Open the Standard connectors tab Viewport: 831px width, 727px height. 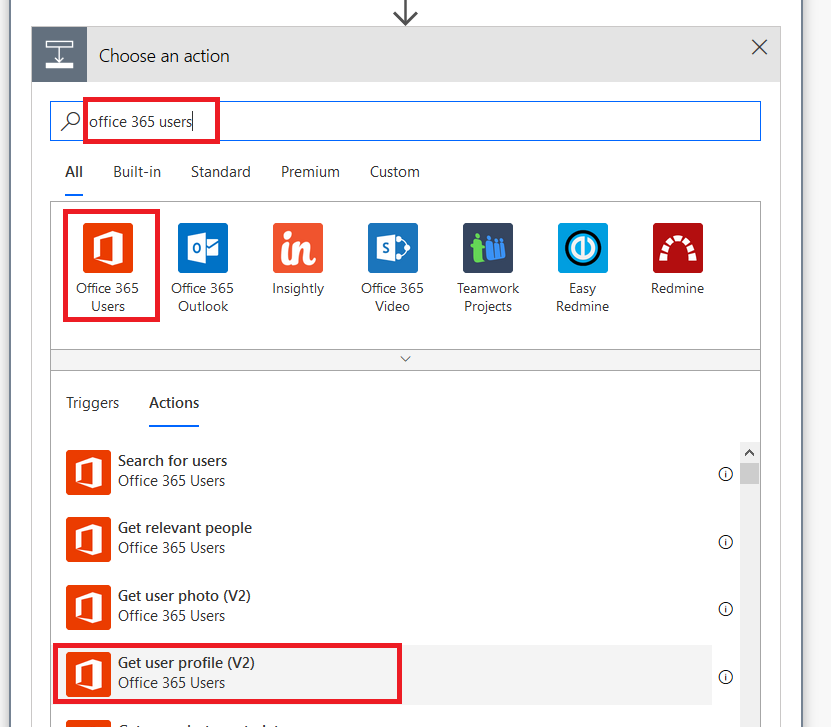tap(220, 172)
